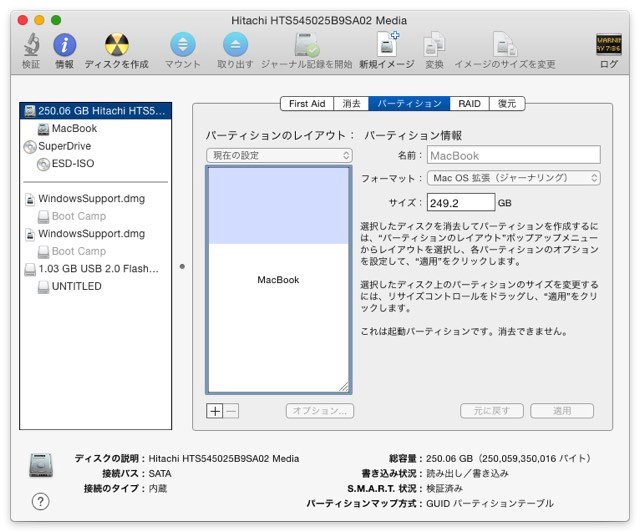Viewport: 640px width, 532px height.
Task: Click Enable Journaling icon (ジャーナル記録を開始)
Action: click(x=307, y=44)
